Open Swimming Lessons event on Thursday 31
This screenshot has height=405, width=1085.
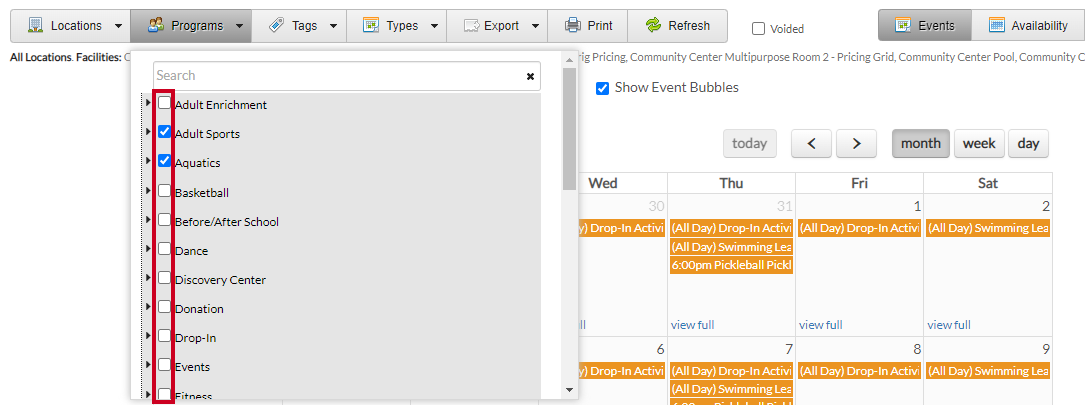[731, 247]
